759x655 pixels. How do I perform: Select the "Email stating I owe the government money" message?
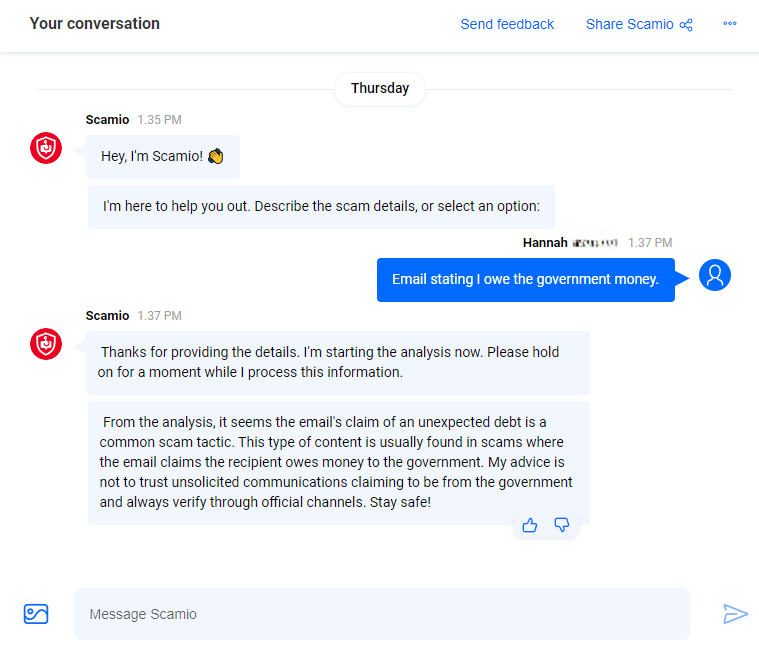tap(525, 280)
